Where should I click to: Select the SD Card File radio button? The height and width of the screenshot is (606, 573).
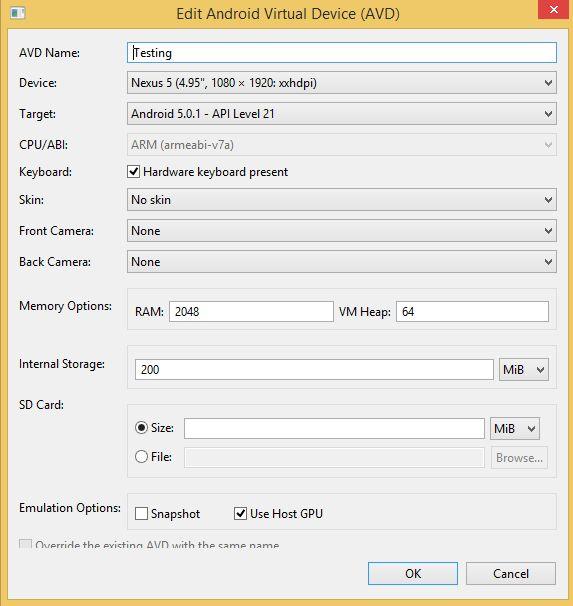coord(141,456)
